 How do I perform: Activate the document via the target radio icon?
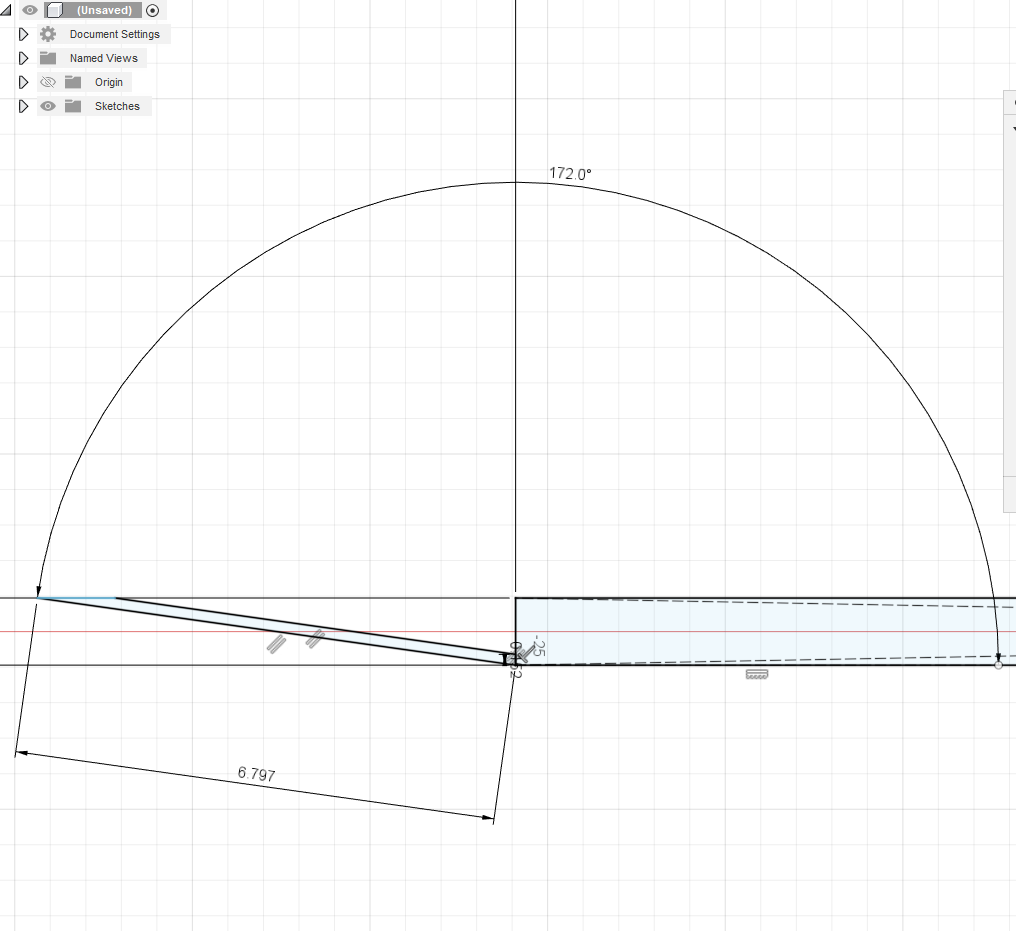click(152, 10)
